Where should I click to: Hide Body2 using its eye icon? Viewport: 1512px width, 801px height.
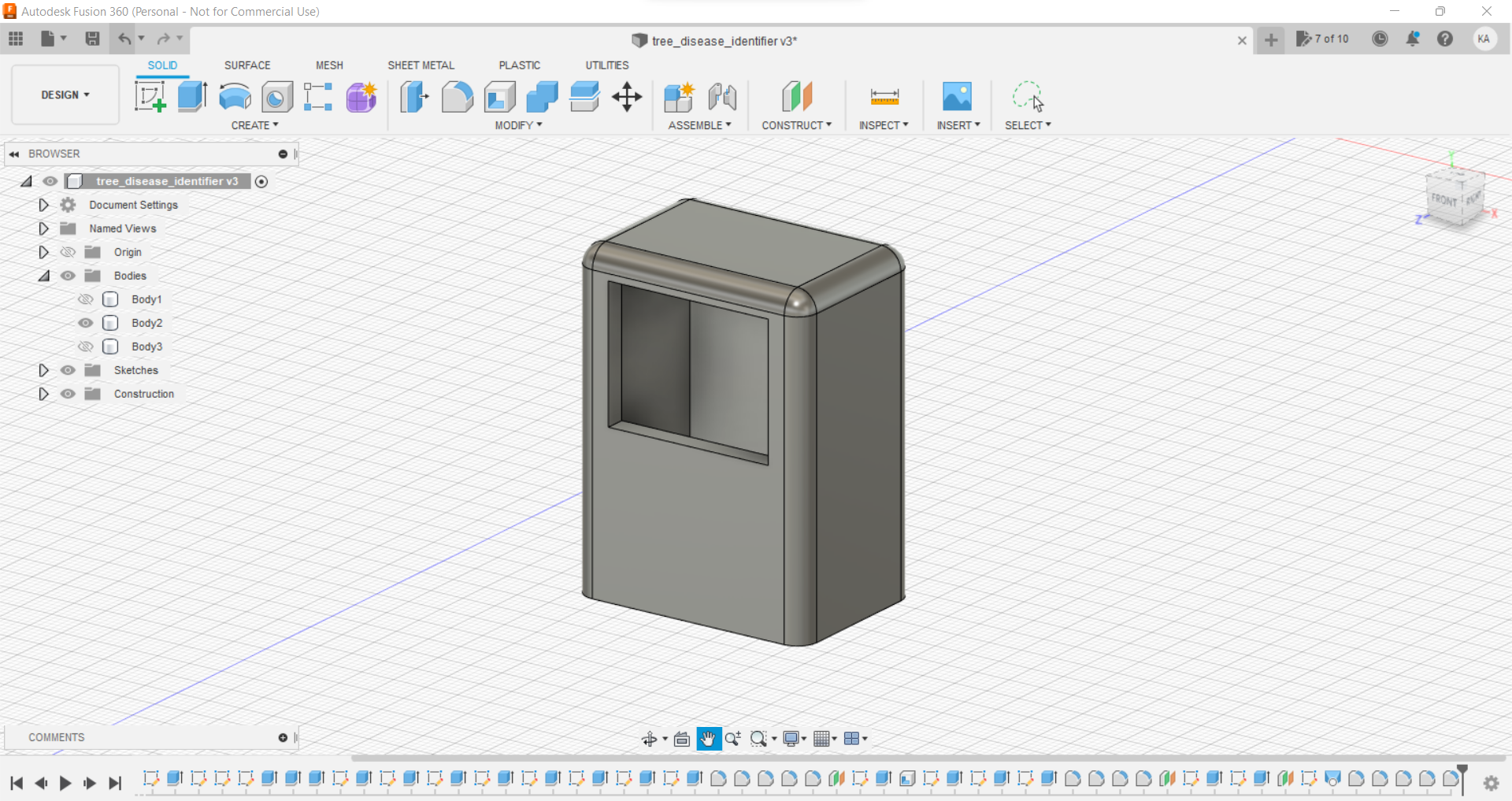(x=86, y=323)
